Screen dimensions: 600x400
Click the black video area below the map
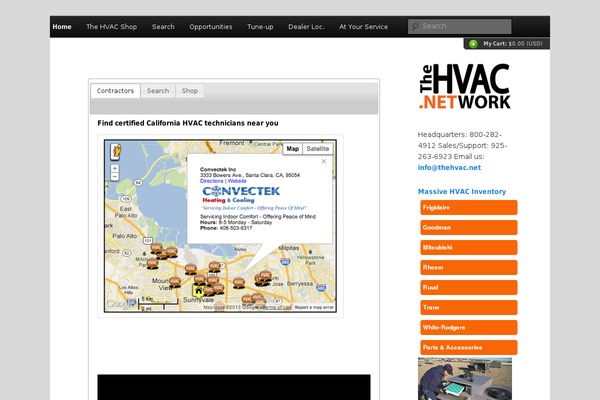coord(234,387)
